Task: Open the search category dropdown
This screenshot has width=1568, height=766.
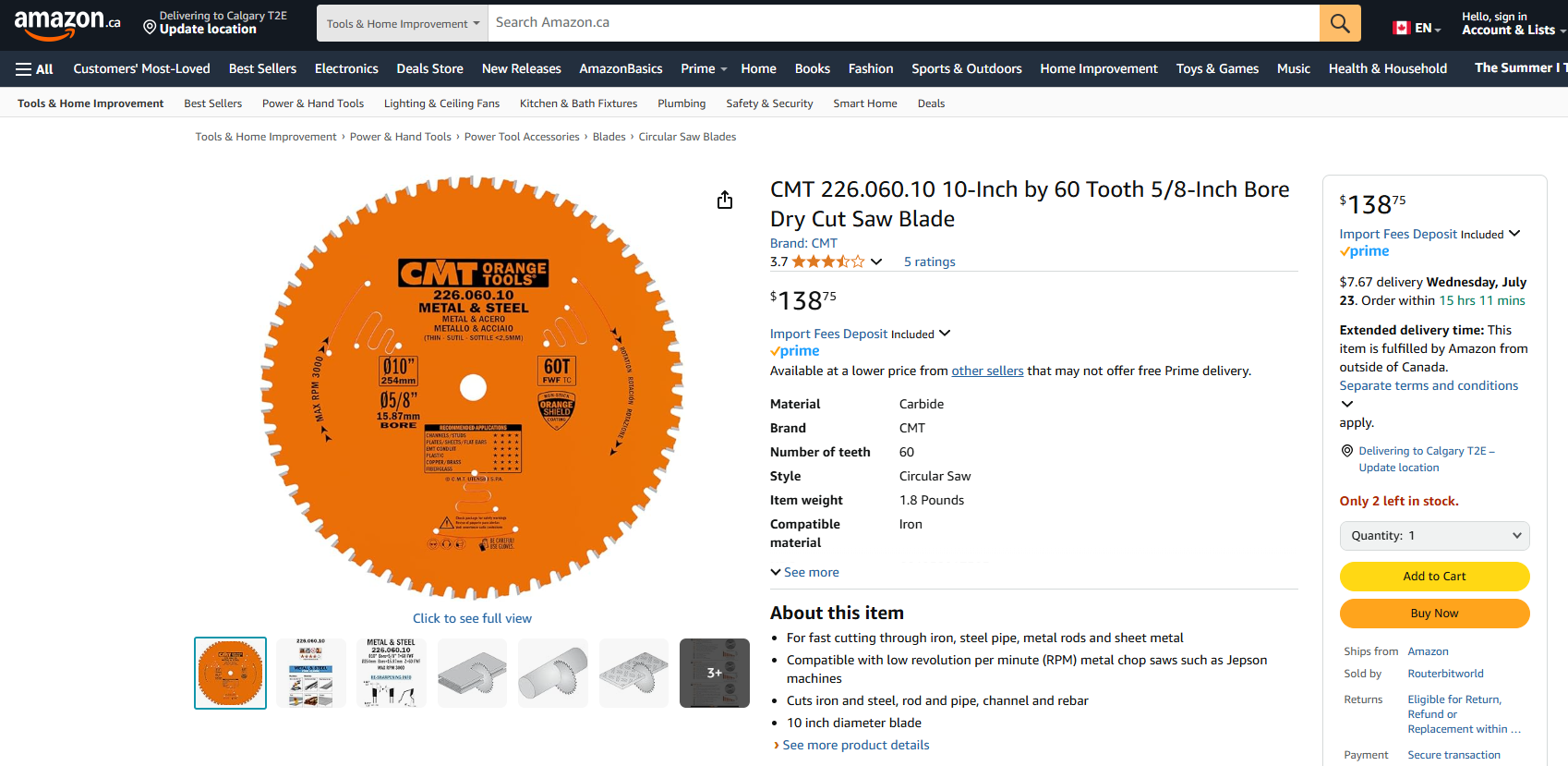Action: tap(403, 24)
